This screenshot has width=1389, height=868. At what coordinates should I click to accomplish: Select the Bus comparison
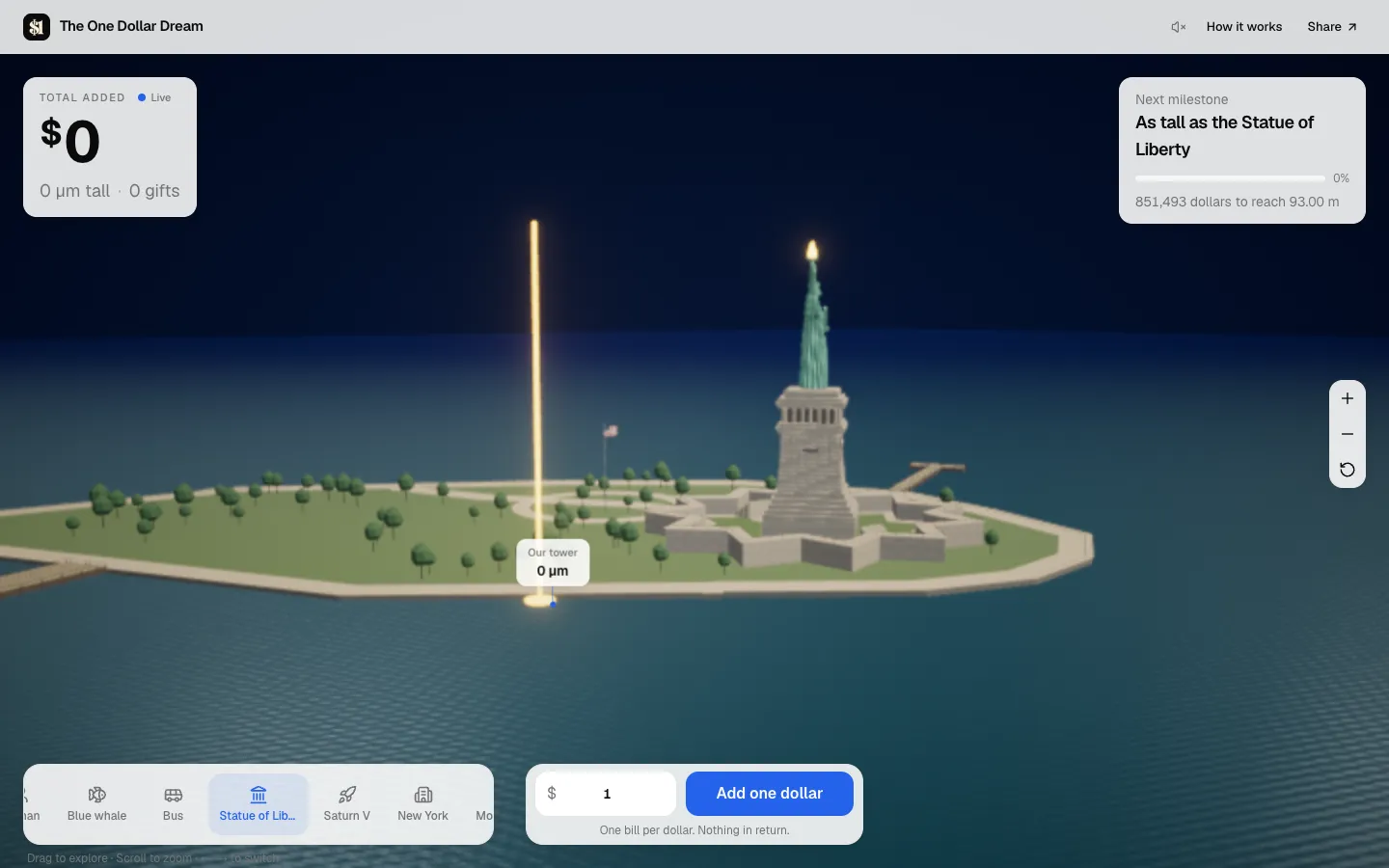[174, 803]
